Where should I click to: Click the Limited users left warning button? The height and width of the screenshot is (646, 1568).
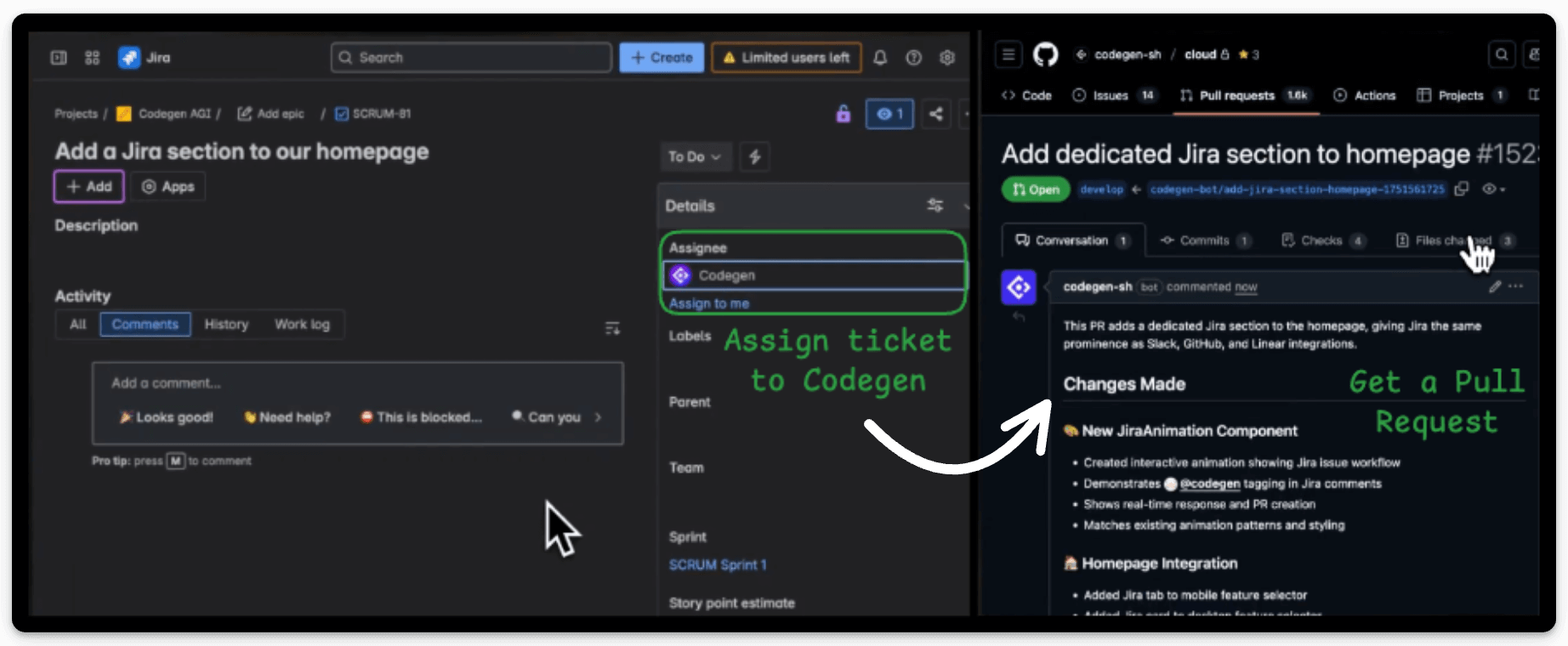[x=787, y=58]
